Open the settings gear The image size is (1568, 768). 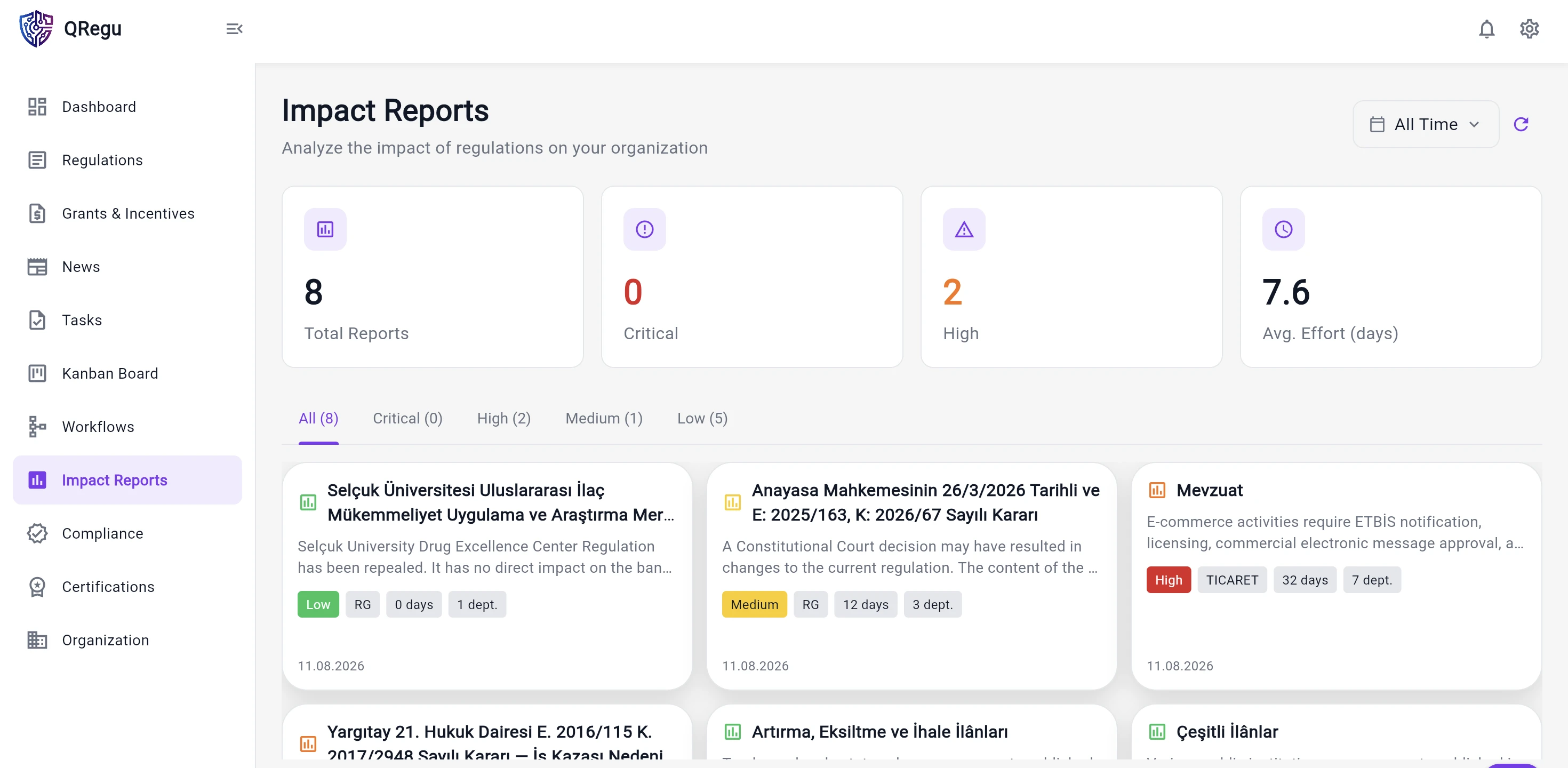1529,29
